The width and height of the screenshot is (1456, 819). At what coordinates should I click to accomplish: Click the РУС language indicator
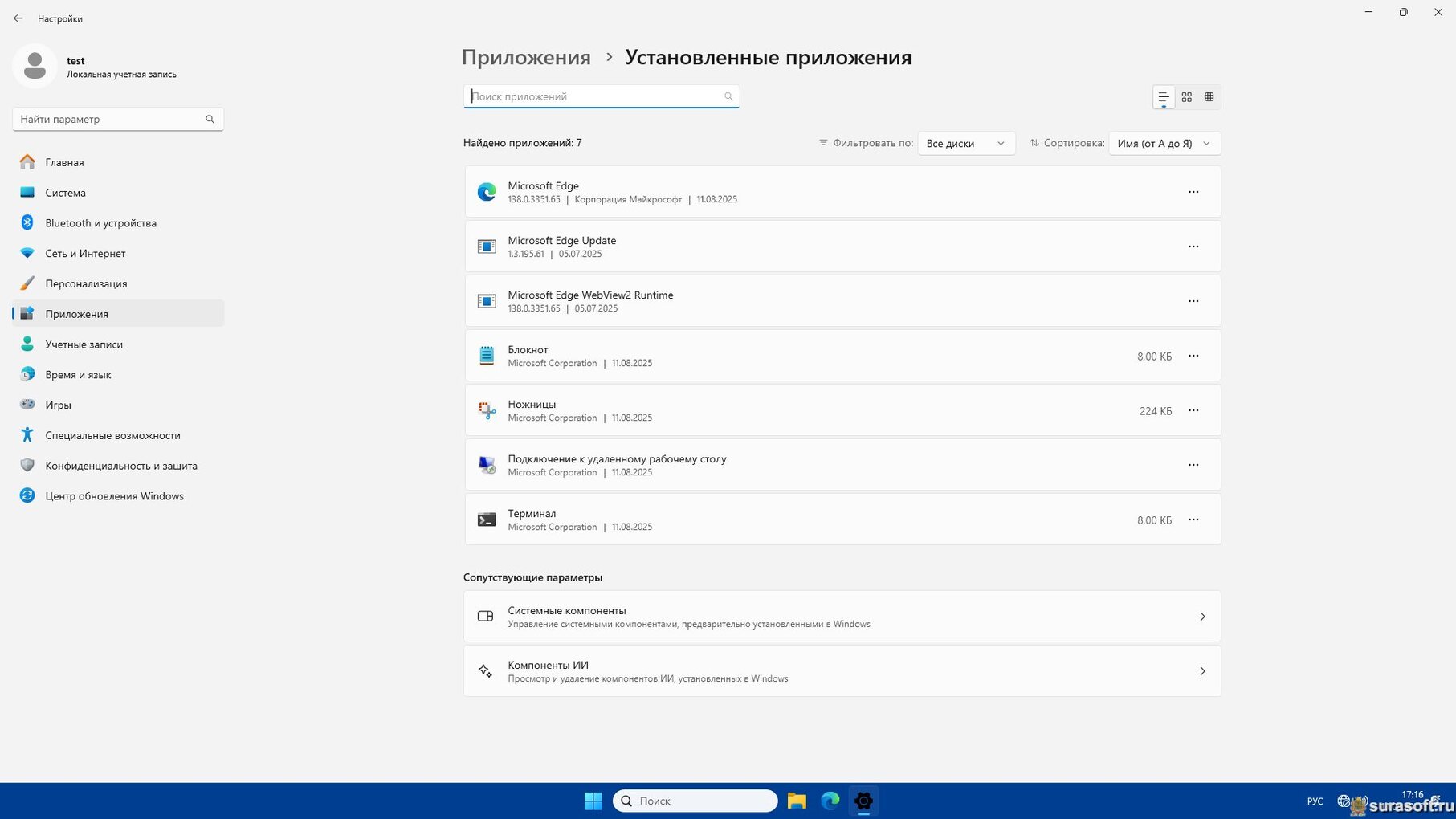pyautogui.click(x=1315, y=801)
